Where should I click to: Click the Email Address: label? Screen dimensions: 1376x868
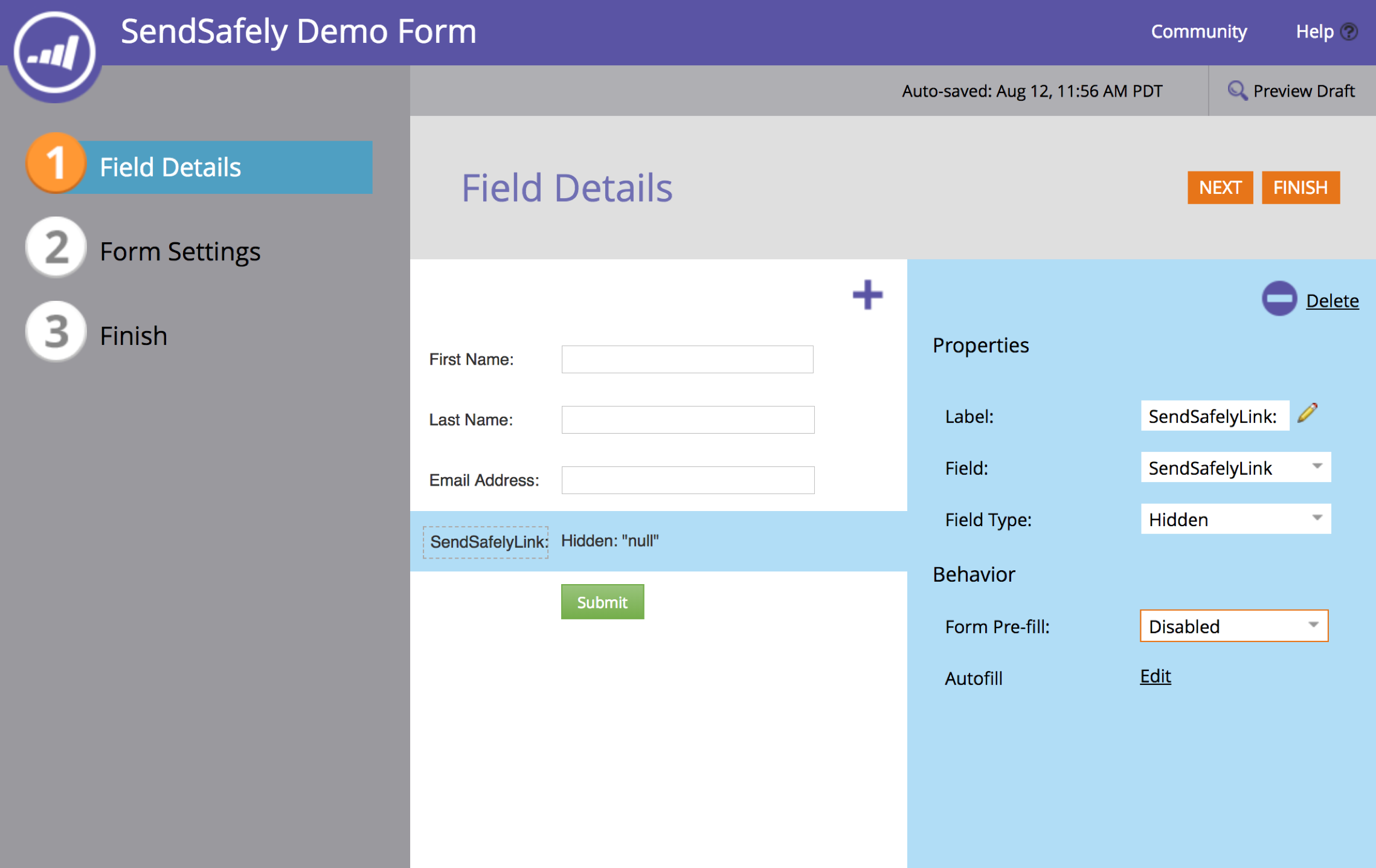point(484,480)
